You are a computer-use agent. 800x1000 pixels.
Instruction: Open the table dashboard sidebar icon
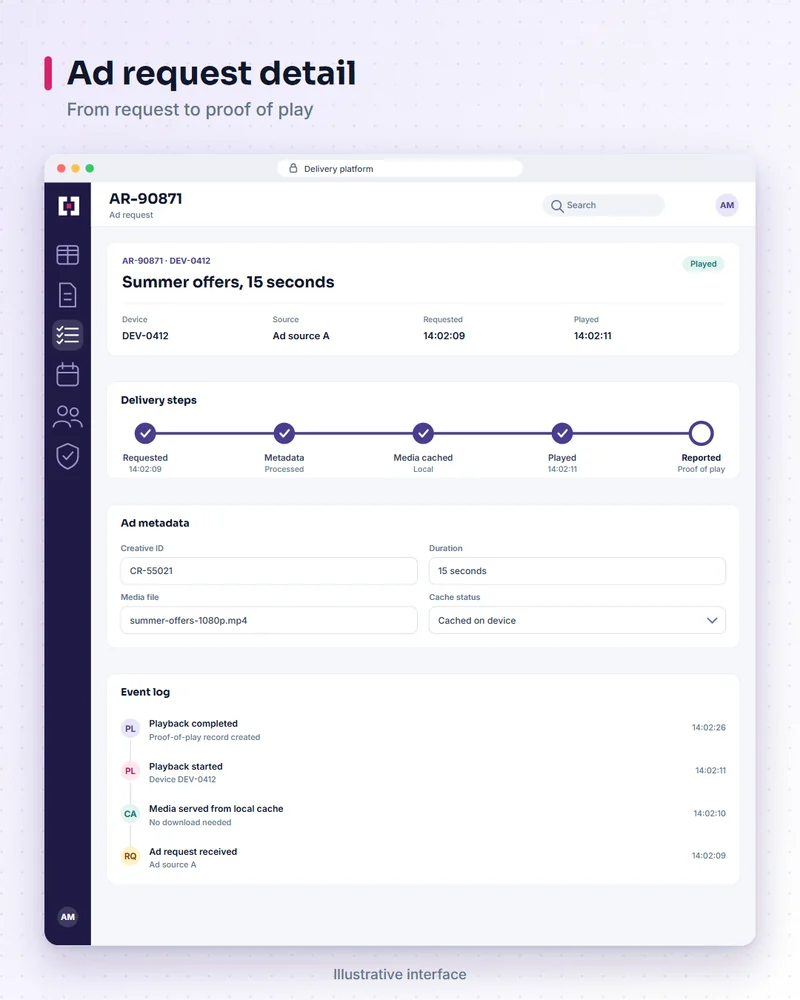(x=68, y=255)
